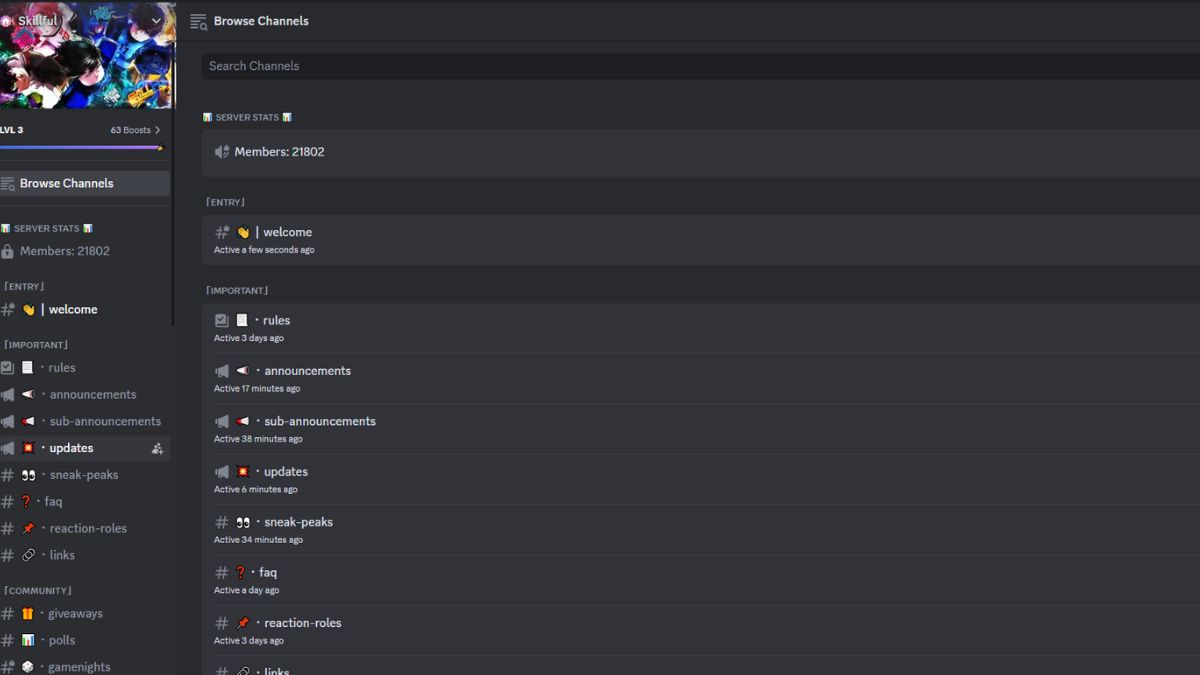Click the megaphone icon beside announcements in the sidebar
This screenshot has height=675, width=1200.
8,395
